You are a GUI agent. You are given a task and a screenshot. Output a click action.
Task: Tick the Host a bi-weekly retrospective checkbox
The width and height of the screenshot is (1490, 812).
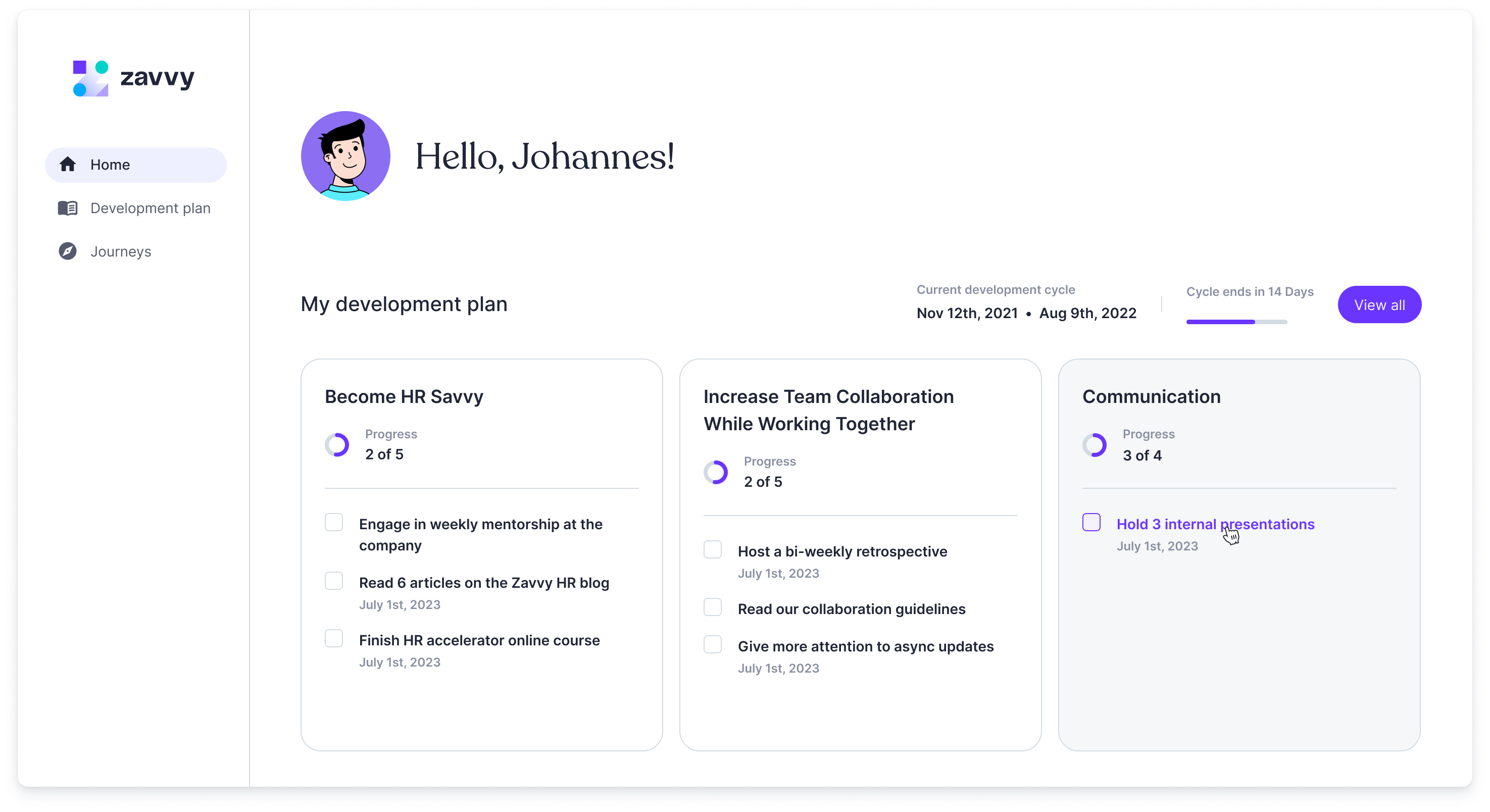pos(713,549)
